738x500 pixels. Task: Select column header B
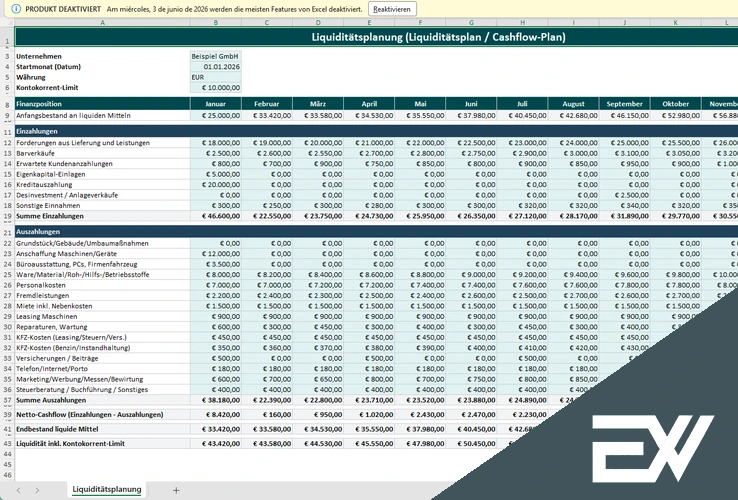pos(216,23)
